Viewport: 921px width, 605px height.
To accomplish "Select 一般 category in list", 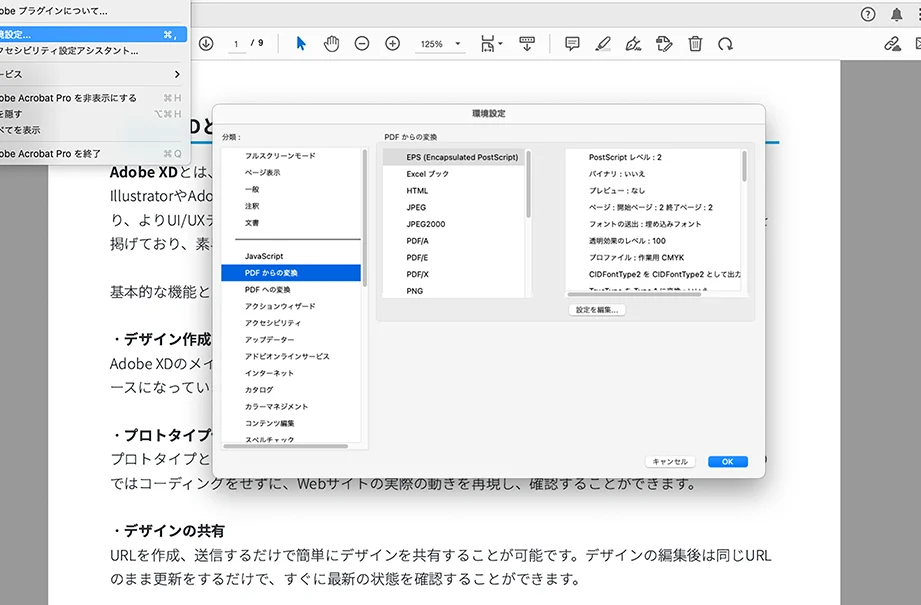I will (291, 189).
